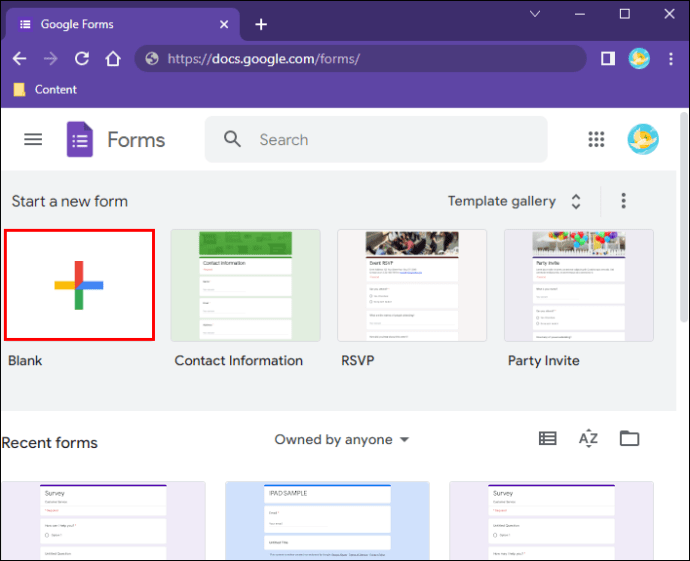This screenshot has width=690, height=561.
Task: Open the Chrome three-dot menu
Action: [x=671, y=59]
